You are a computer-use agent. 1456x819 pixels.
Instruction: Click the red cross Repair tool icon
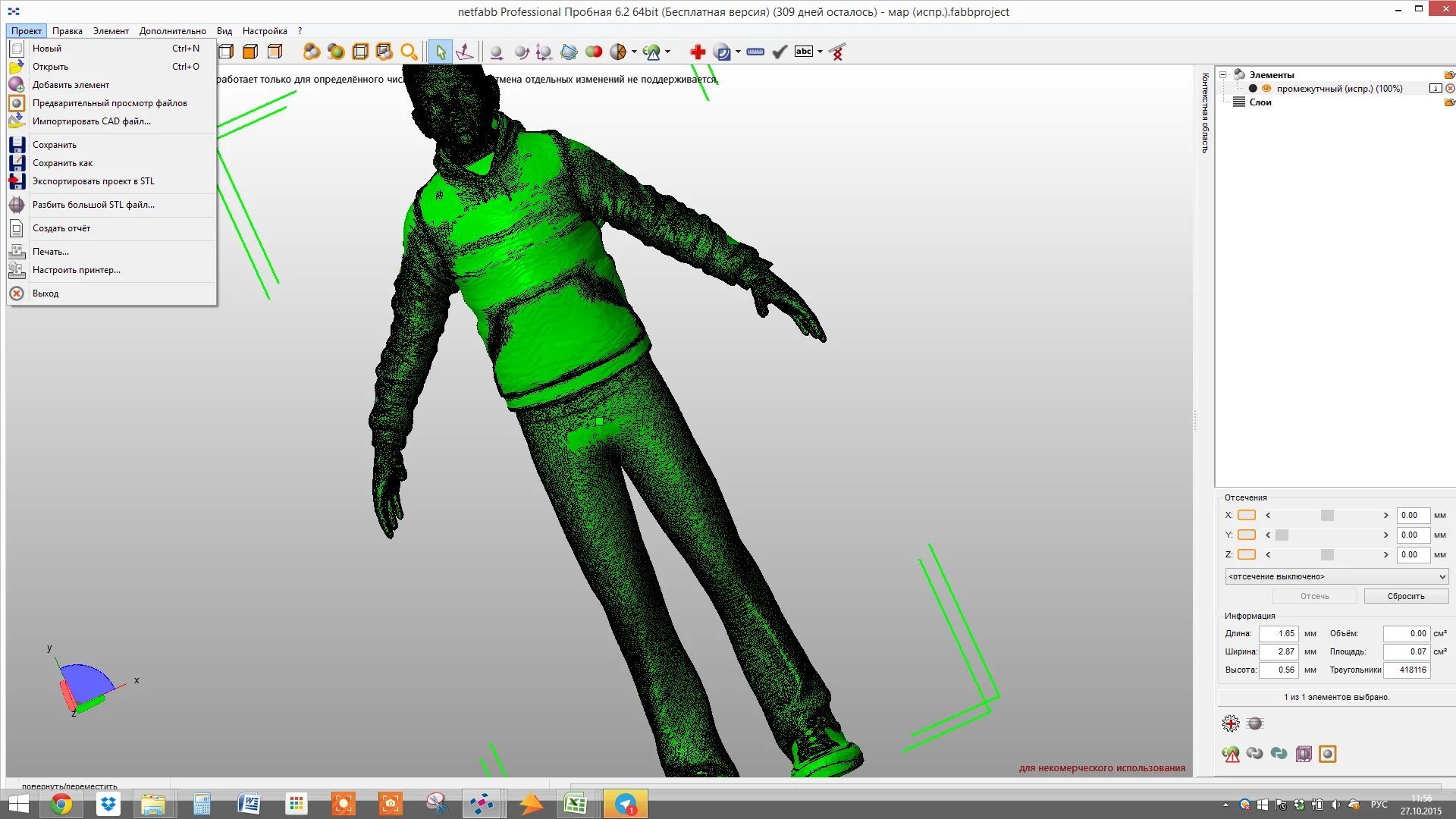pos(698,52)
